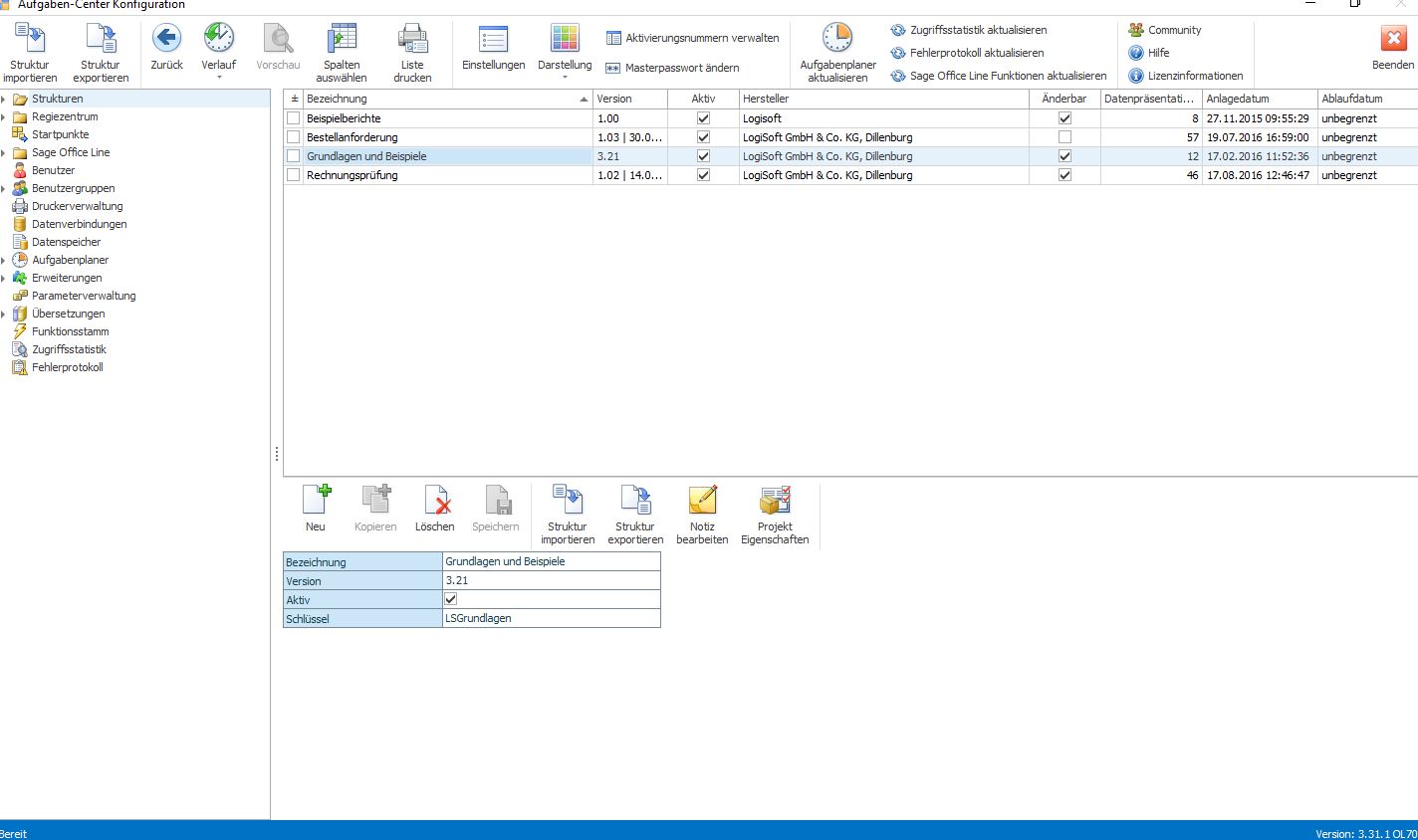Select Fehlerprotokoll in the sidebar tree
Image resolution: width=1418 pixels, height=840 pixels.
tap(67, 367)
